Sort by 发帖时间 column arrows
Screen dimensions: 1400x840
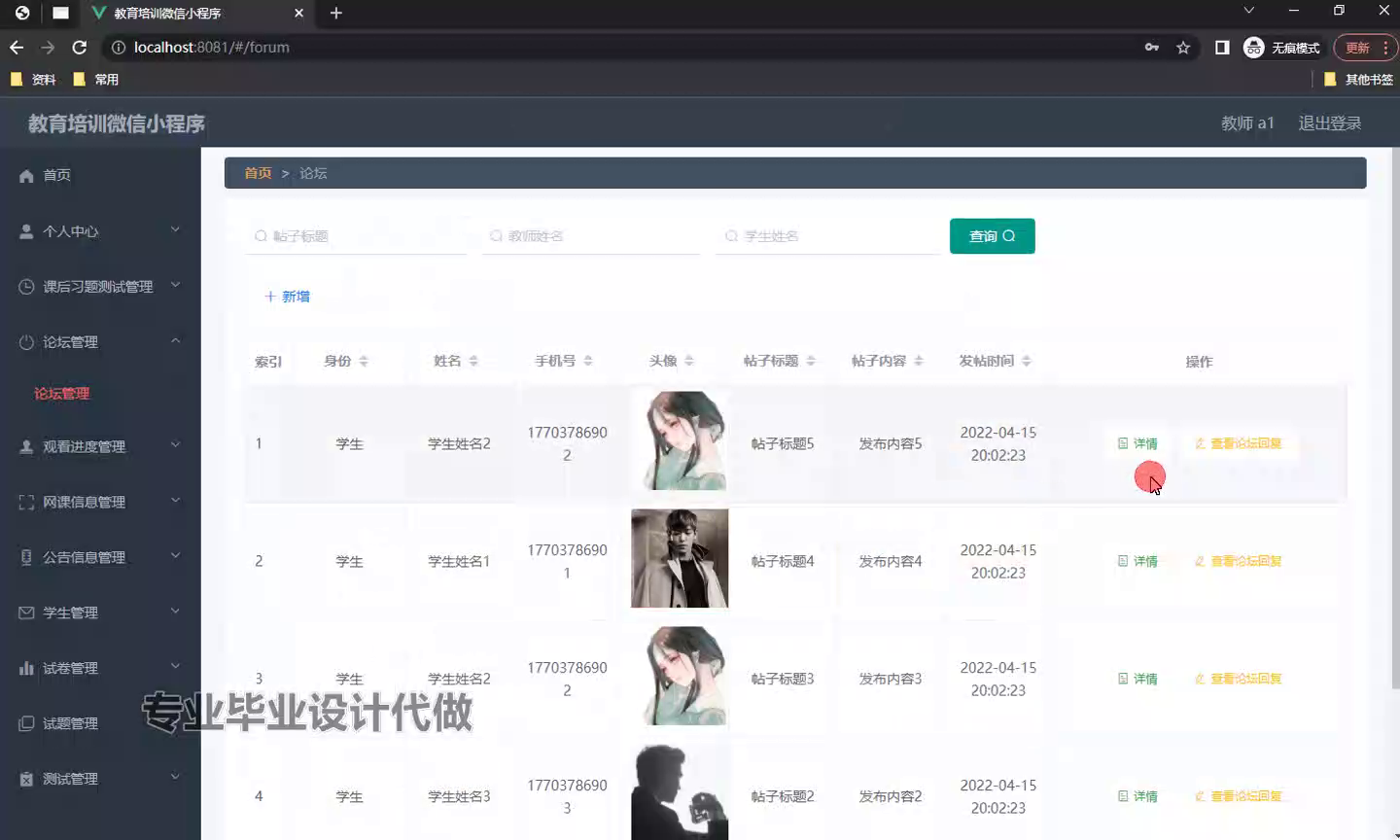click(1027, 361)
